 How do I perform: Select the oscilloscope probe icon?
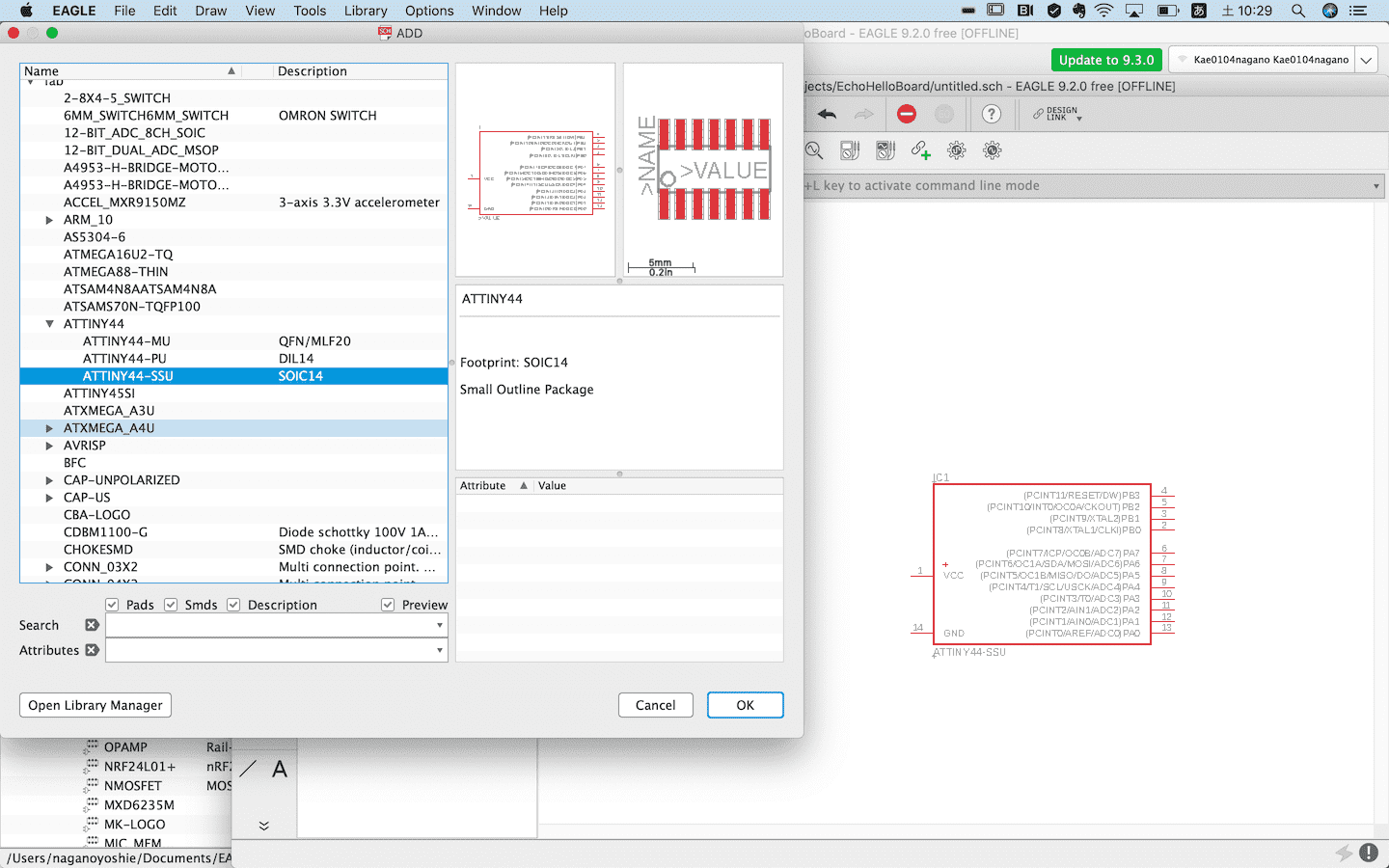point(885,150)
